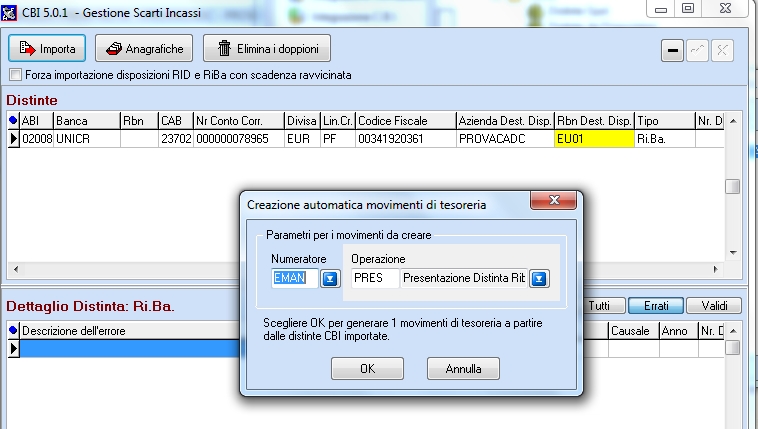The height and width of the screenshot is (429, 758).
Task: Click Rbn Dest. Disp. column header
Action: point(594,120)
